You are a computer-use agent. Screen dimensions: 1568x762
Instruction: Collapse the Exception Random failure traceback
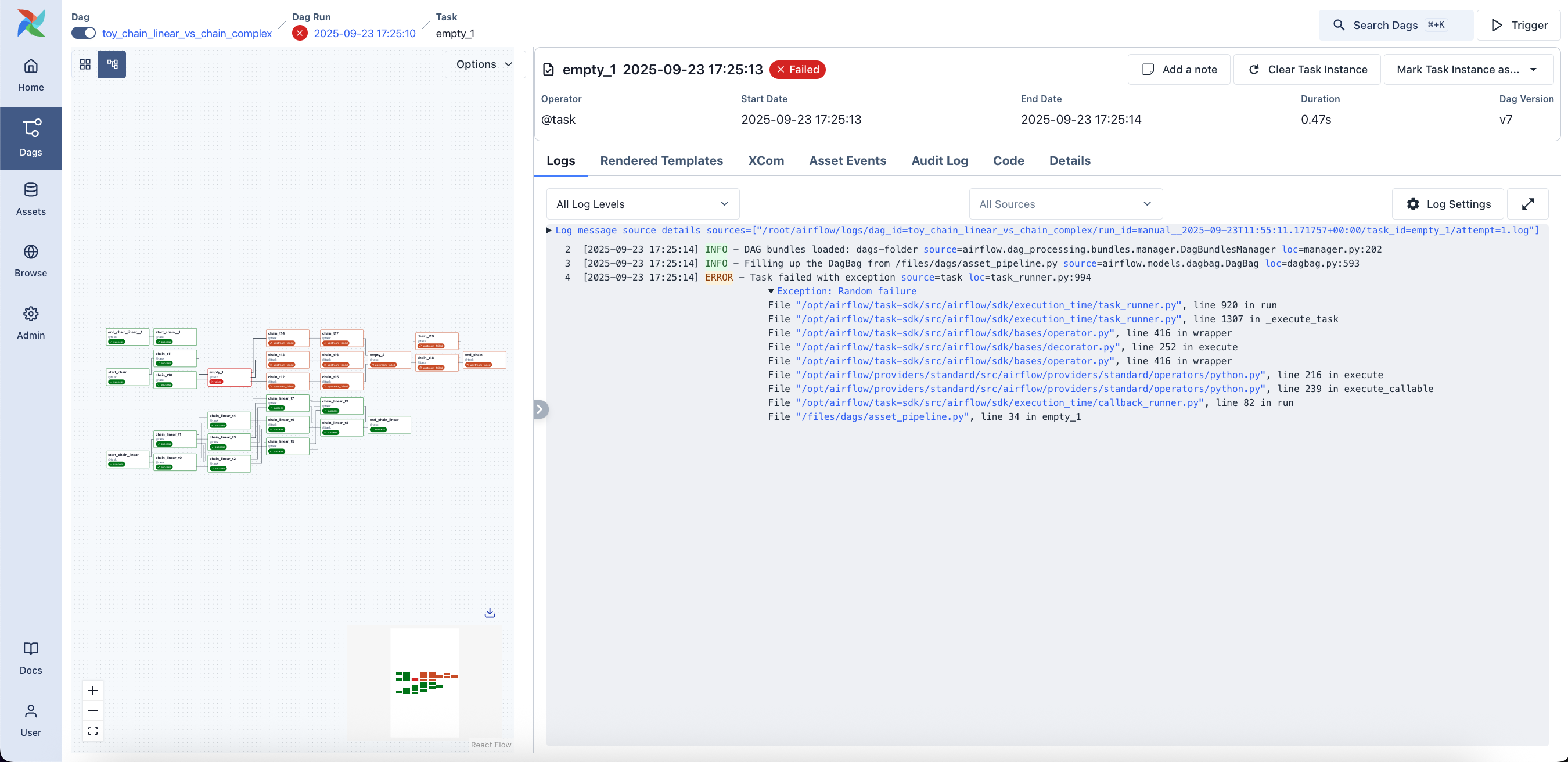pyautogui.click(x=771, y=291)
